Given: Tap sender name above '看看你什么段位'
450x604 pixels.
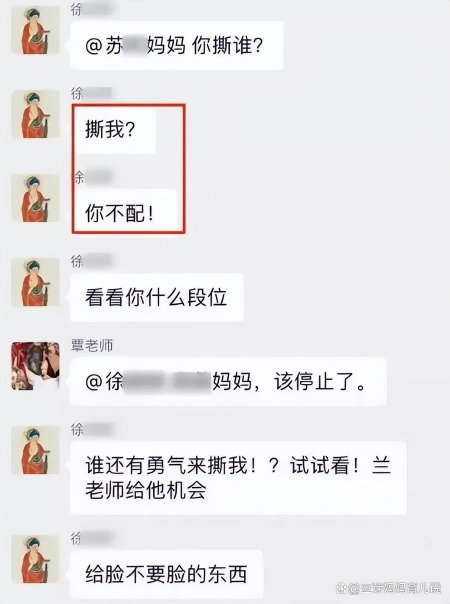Looking at the screenshot, I should pyautogui.click(x=92, y=261).
